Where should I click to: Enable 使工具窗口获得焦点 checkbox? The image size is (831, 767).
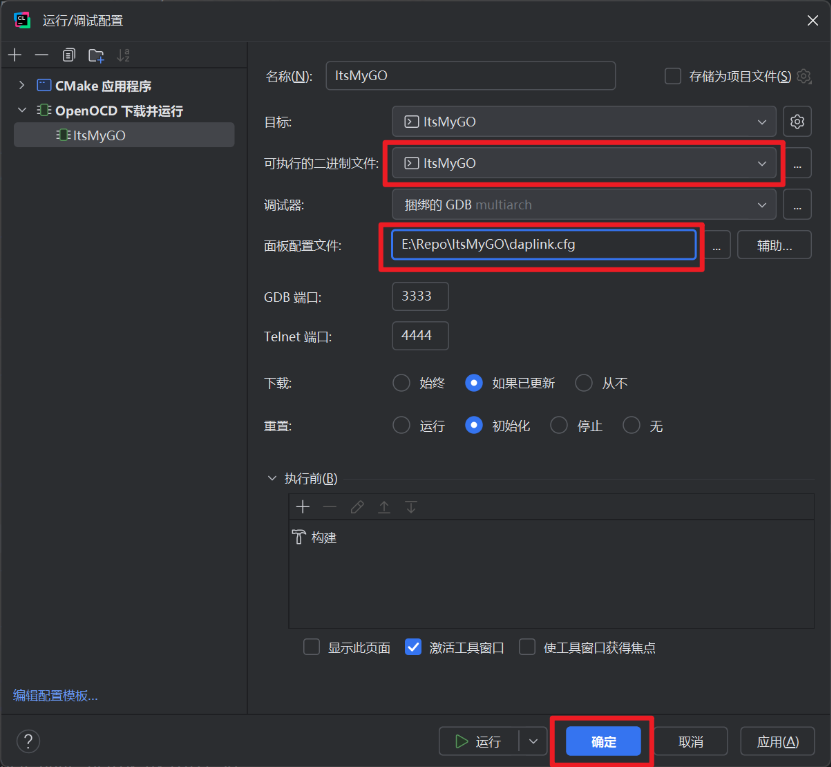(x=527, y=647)
